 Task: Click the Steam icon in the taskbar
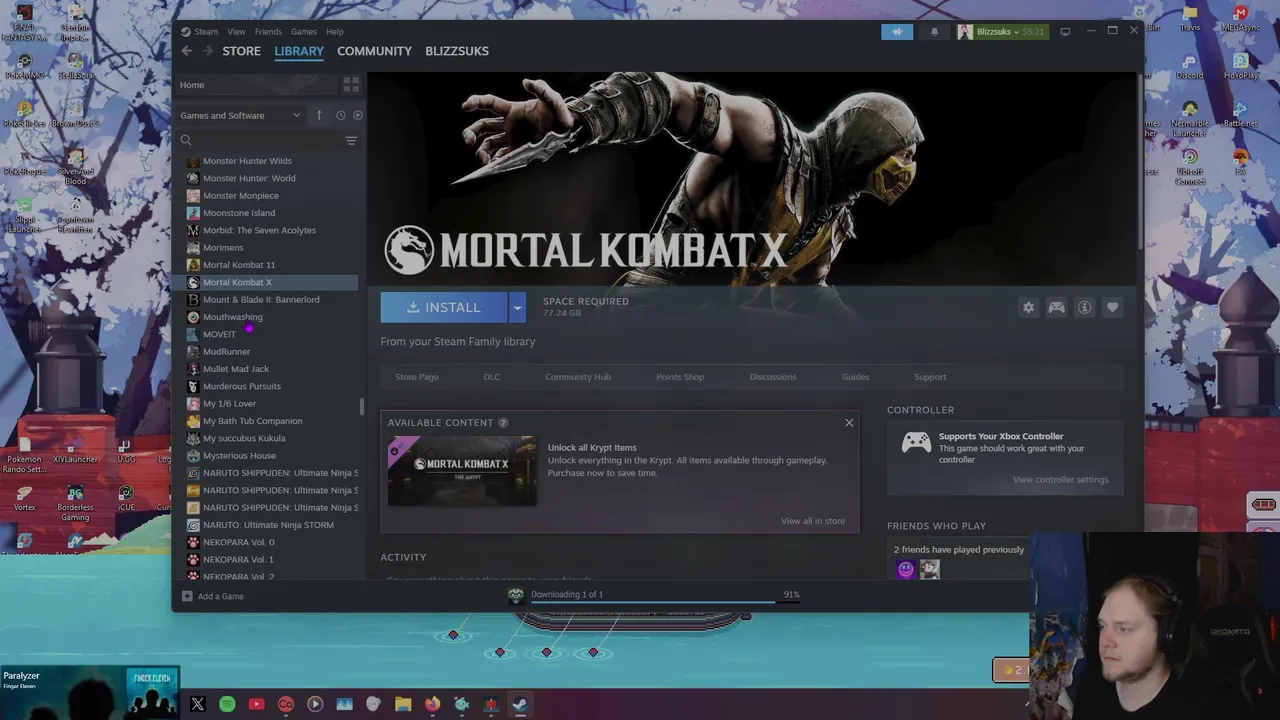click(x=520, y=704)
